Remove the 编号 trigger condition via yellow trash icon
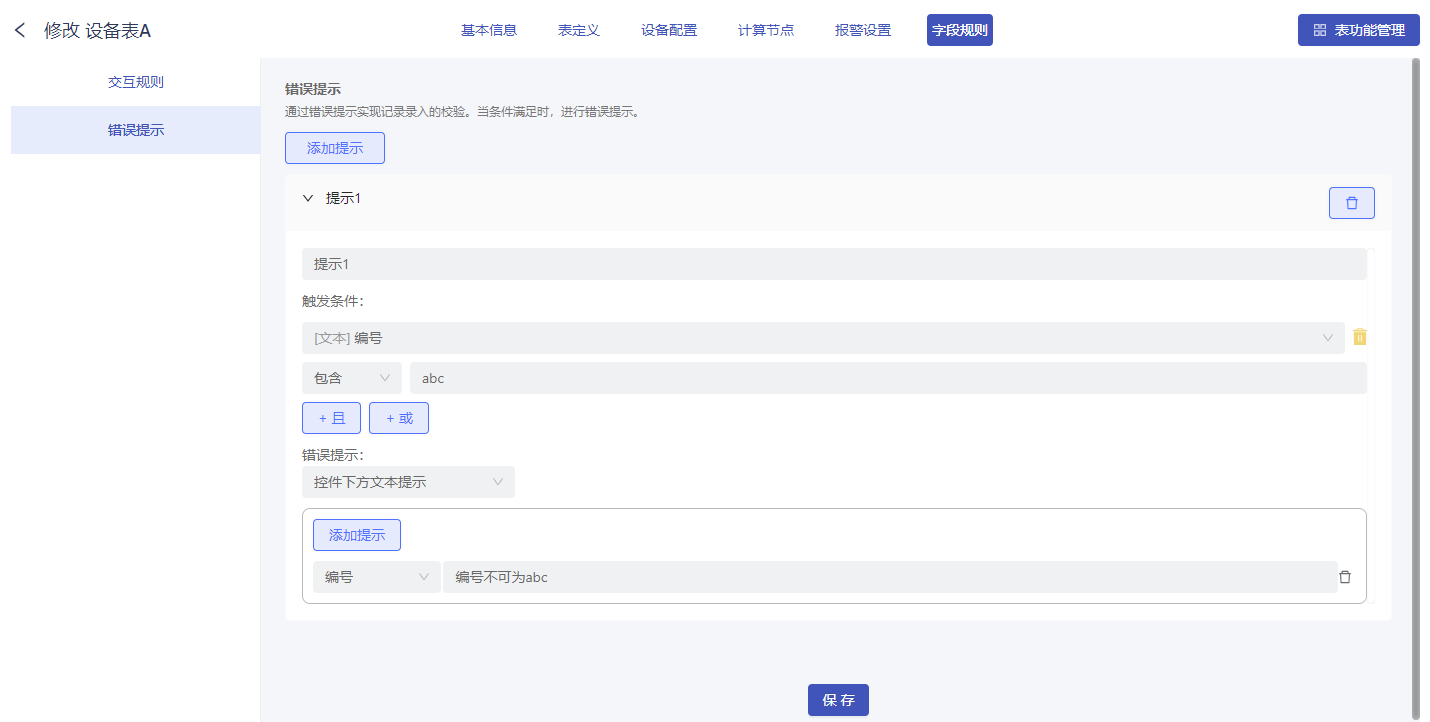 click(1359, 337)
